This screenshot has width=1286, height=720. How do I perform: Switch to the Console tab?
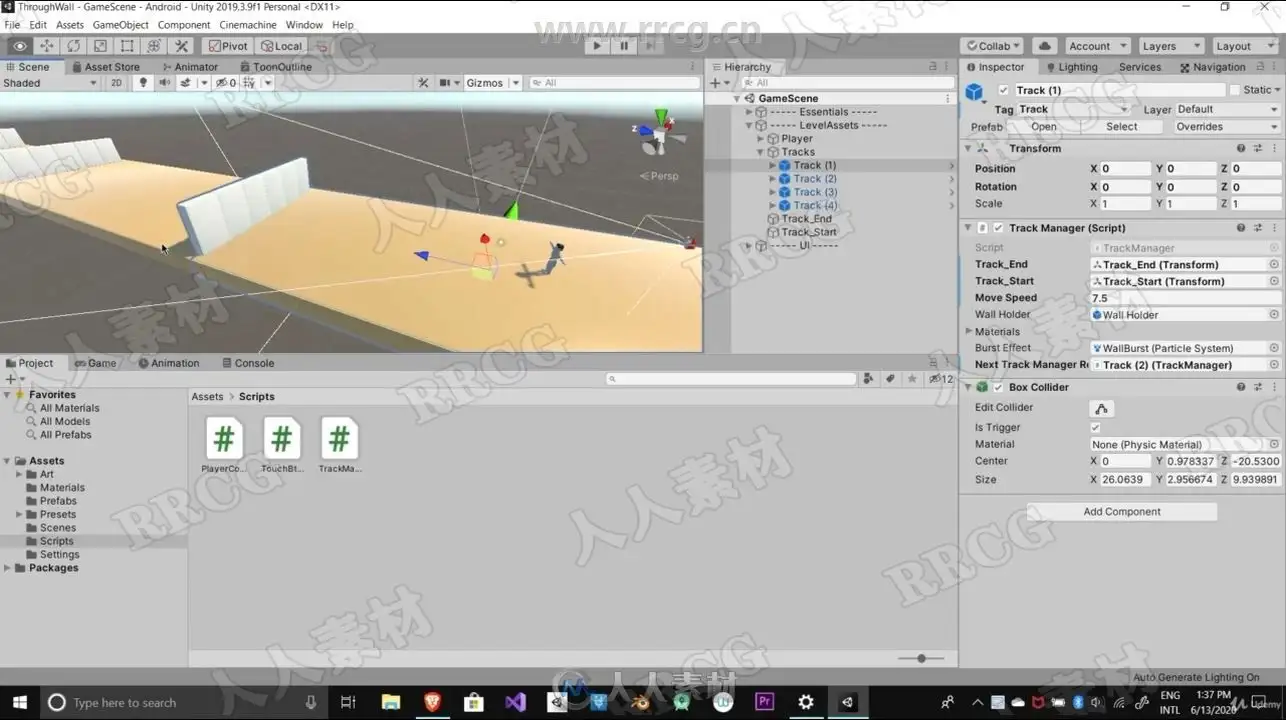coord(253,363)
